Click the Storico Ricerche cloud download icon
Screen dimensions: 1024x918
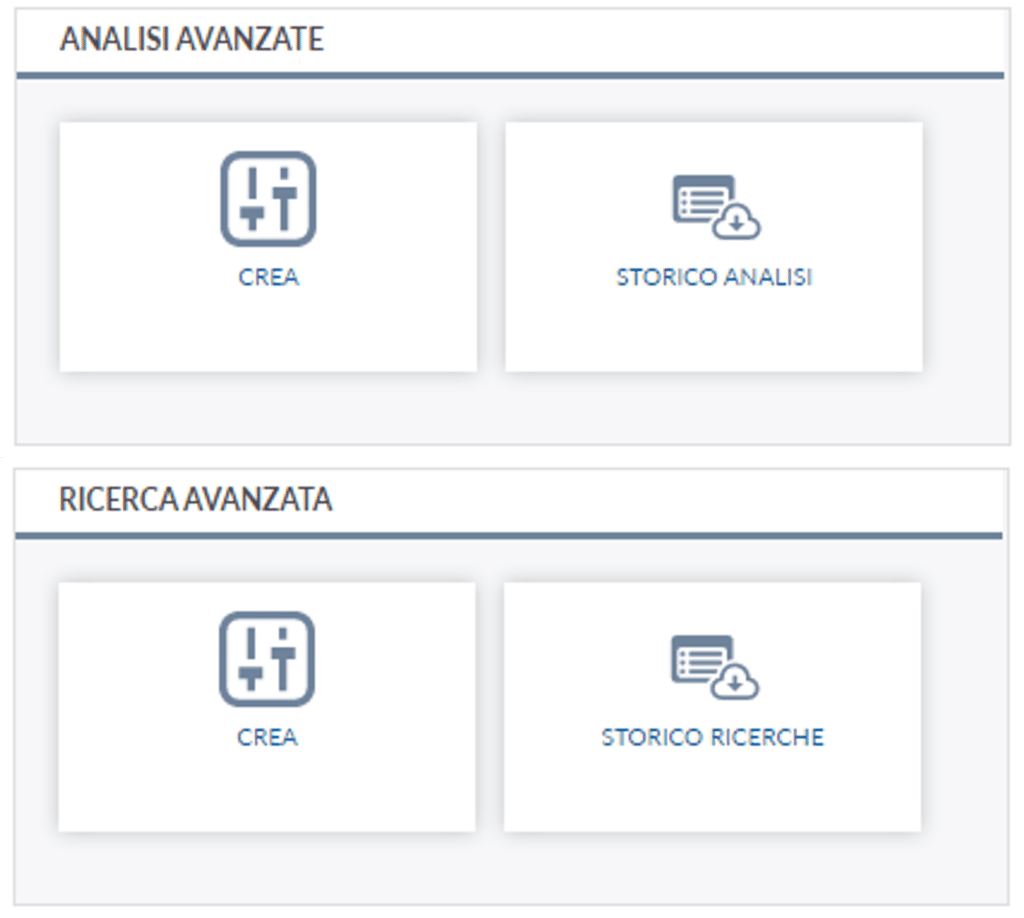click(714, 667)
